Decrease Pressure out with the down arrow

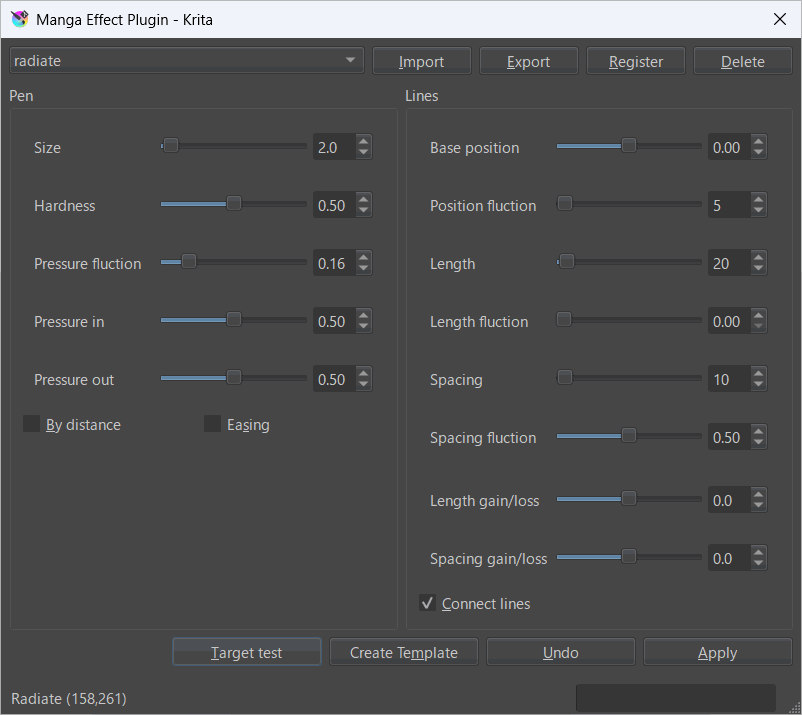[x=364, y=385]
